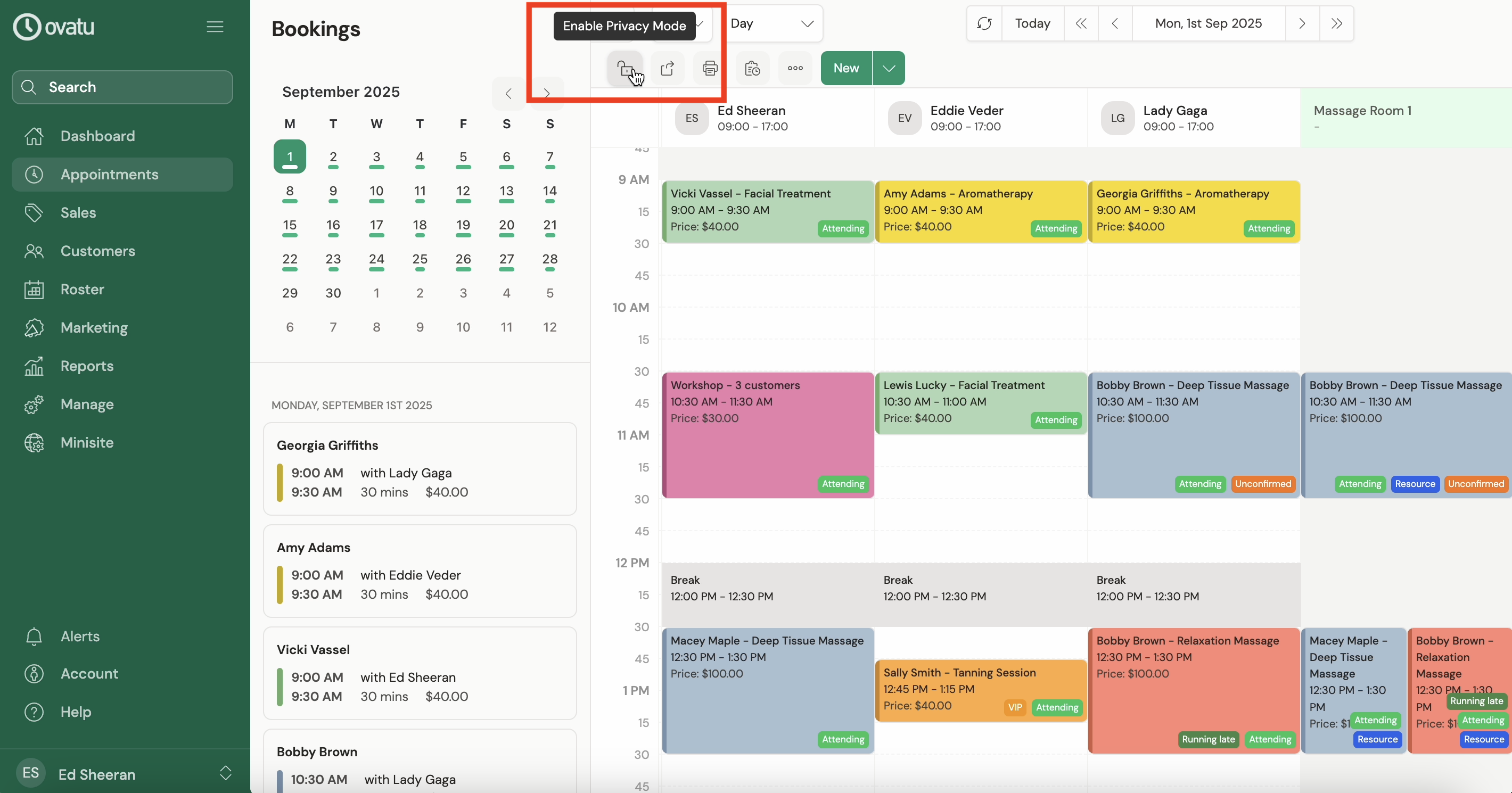Click the Today button
This screenshot has width=1512, height=793.
click(1032, 23)
